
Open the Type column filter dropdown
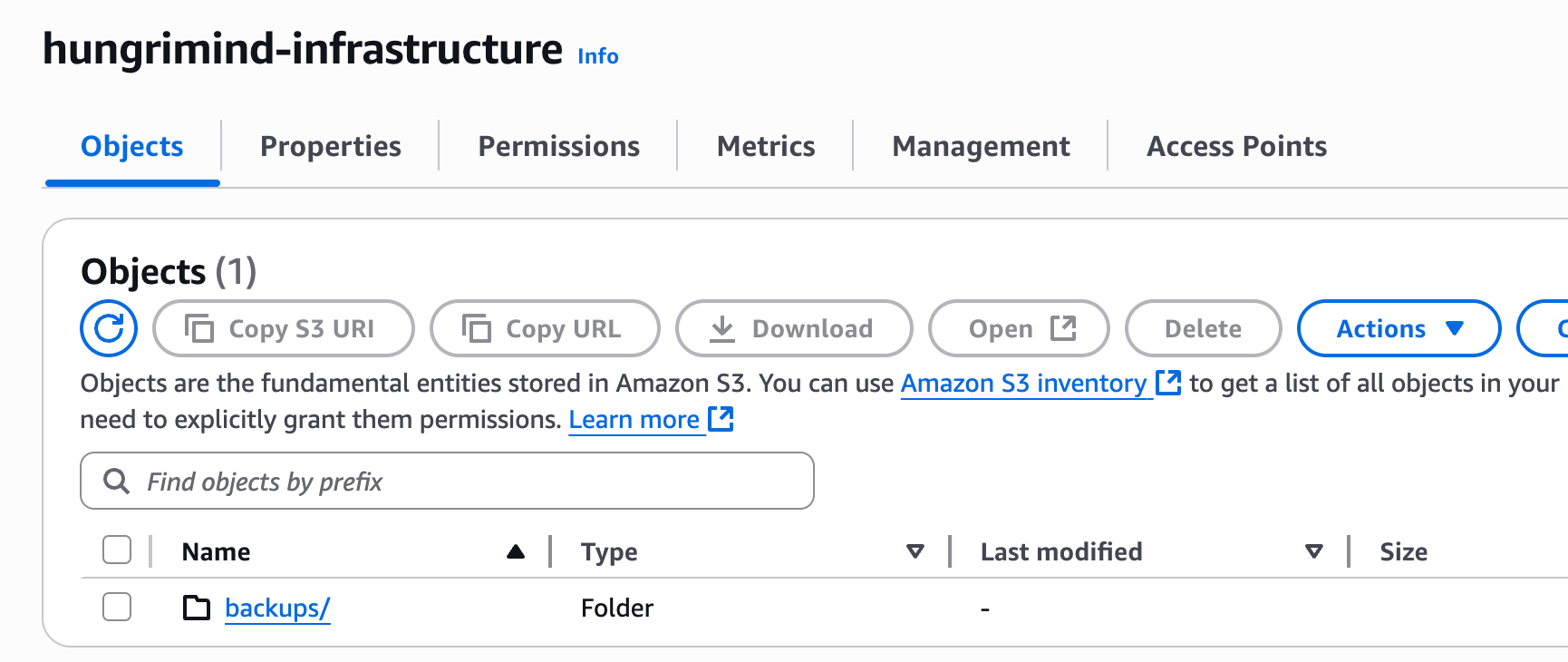915,550
